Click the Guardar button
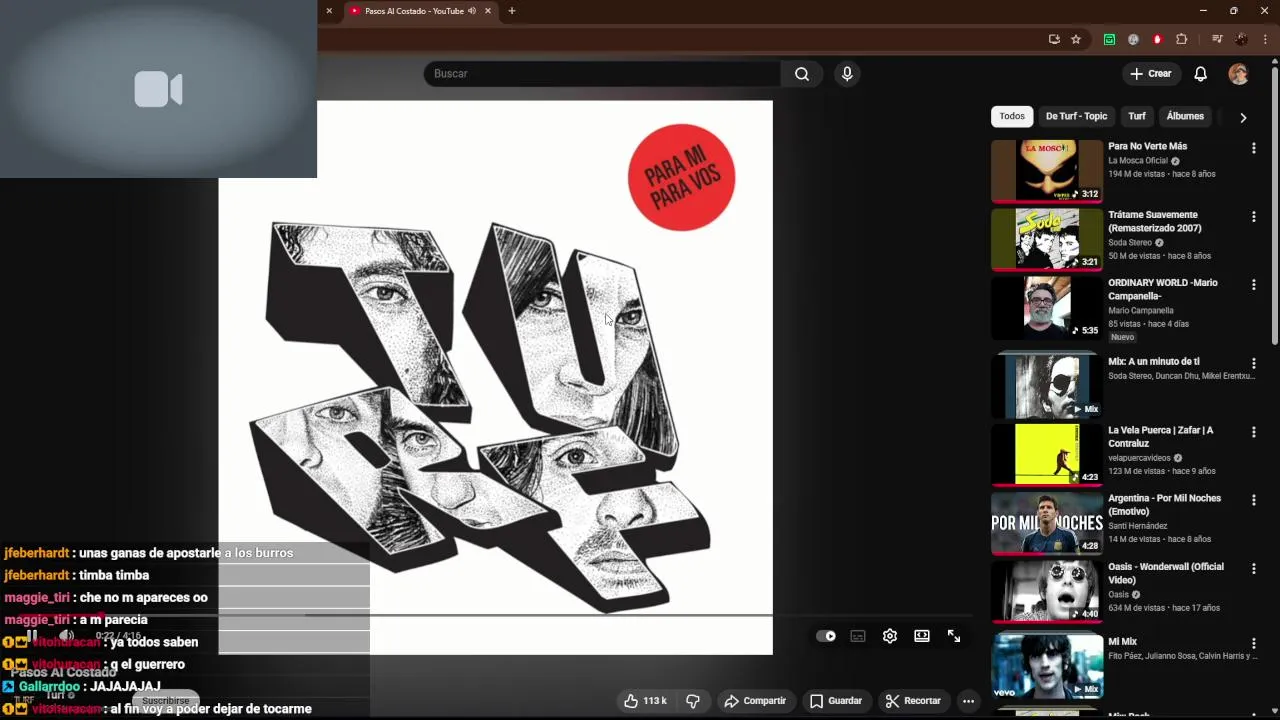Viewport: 1280px width, 720px height. pos(836,701)
